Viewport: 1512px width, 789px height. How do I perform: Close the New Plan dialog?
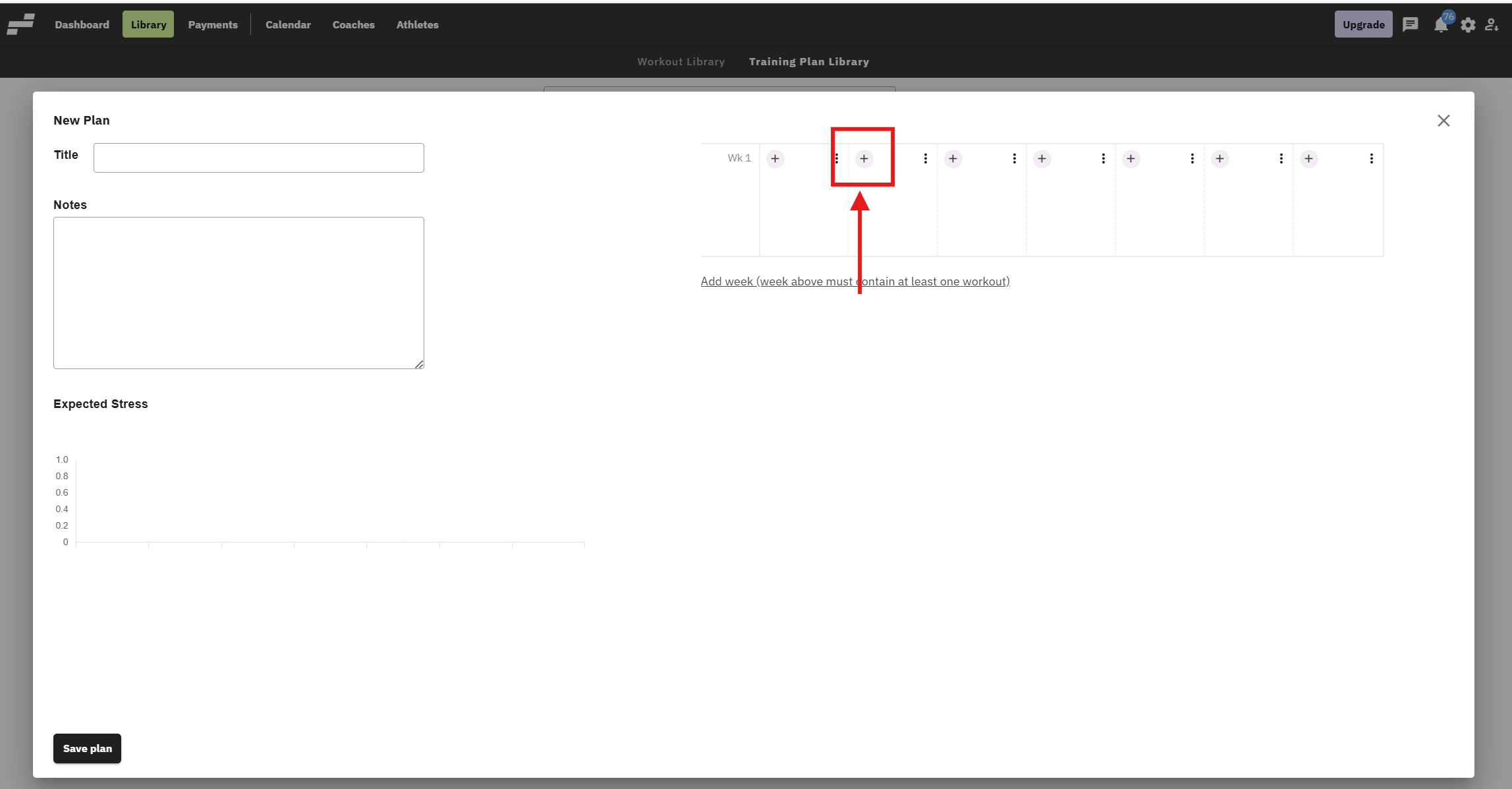click(1443, 121)
